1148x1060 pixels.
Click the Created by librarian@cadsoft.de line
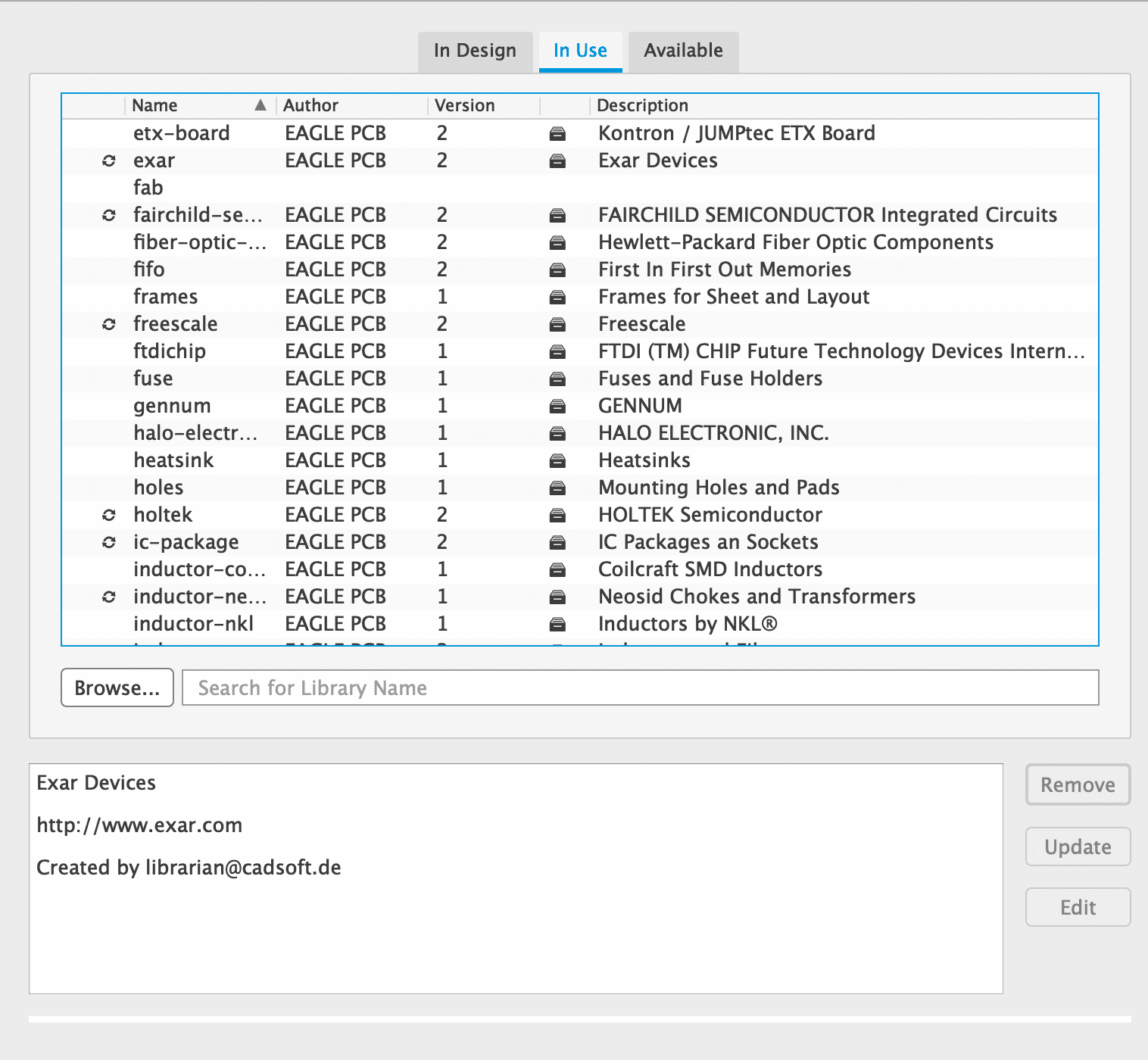[x=189, y=868]
